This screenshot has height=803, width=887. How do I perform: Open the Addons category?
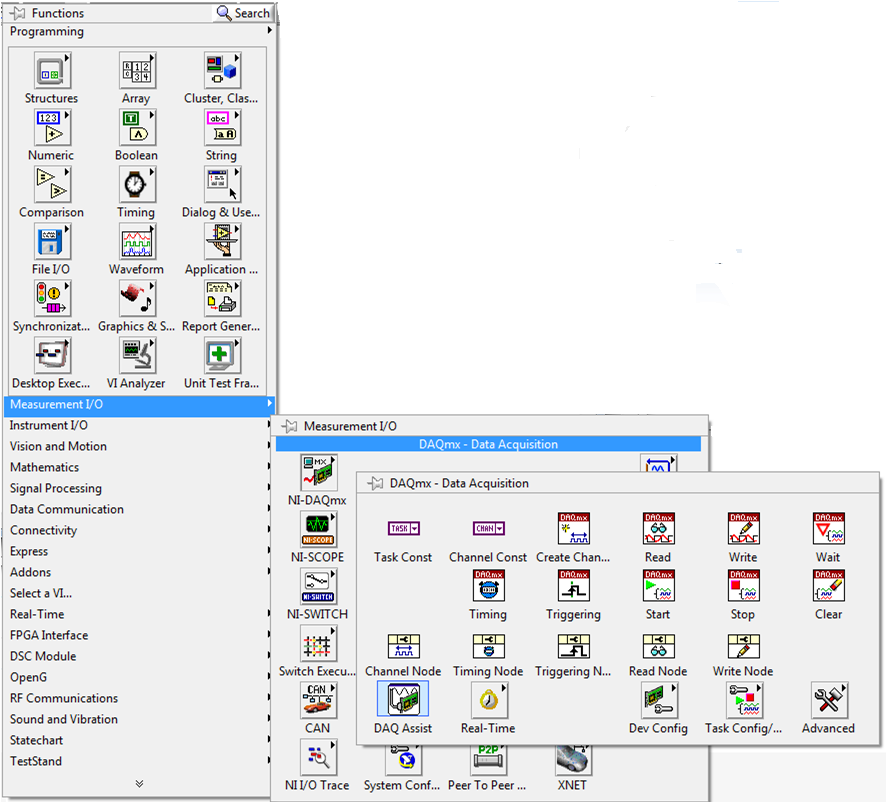point(139,572)
